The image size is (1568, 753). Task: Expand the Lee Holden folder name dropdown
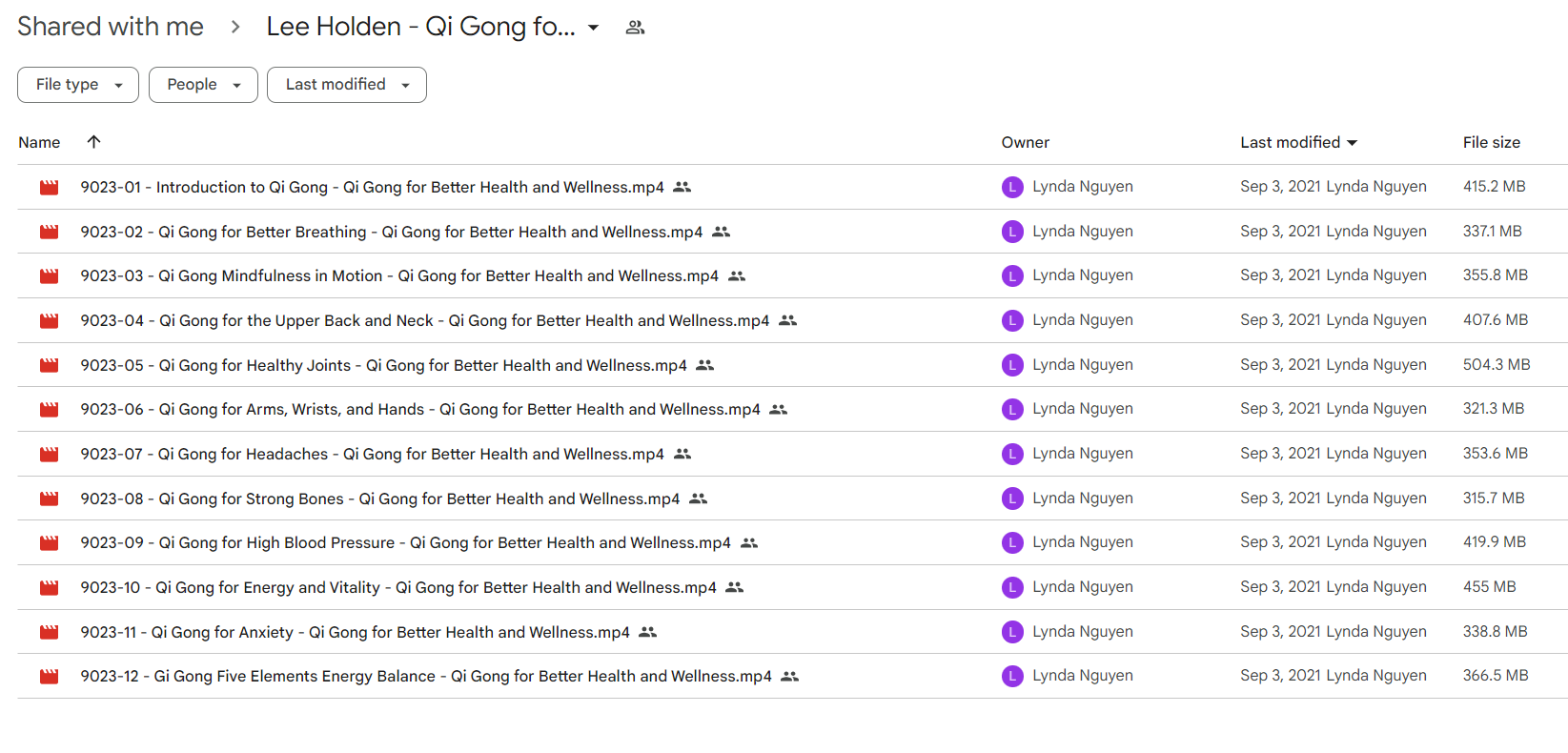pos(593,28)
